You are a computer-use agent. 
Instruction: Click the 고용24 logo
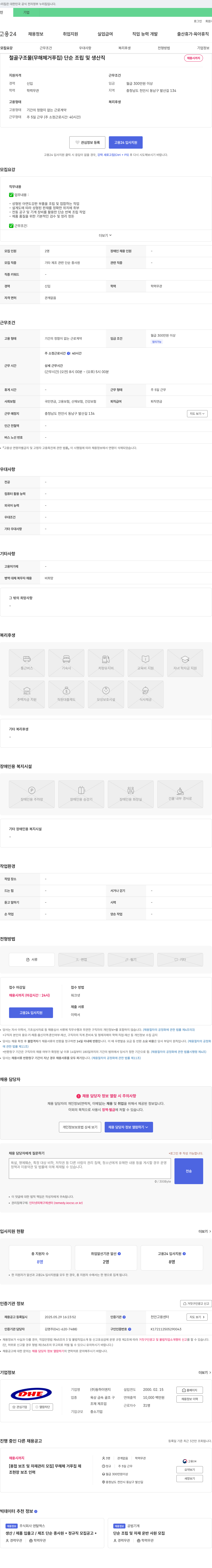(9, 34)
